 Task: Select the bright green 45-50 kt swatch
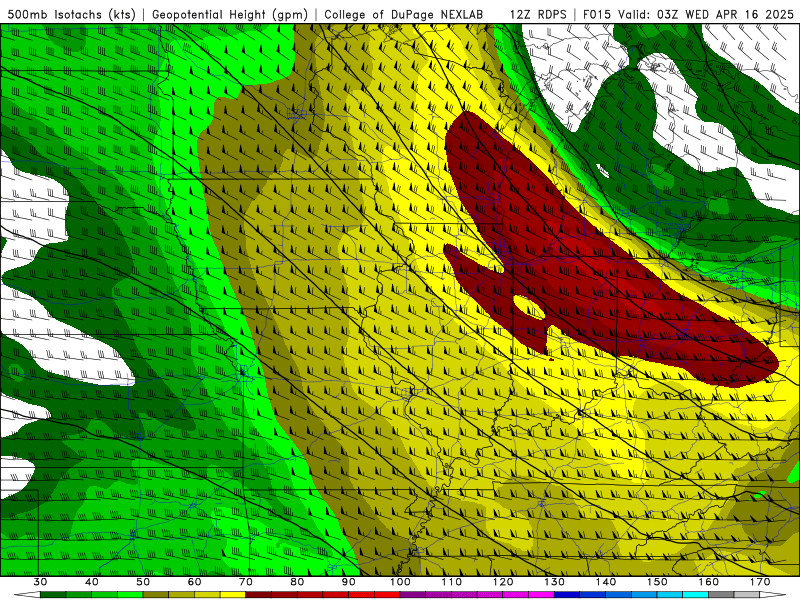click(x=130, y=595)
